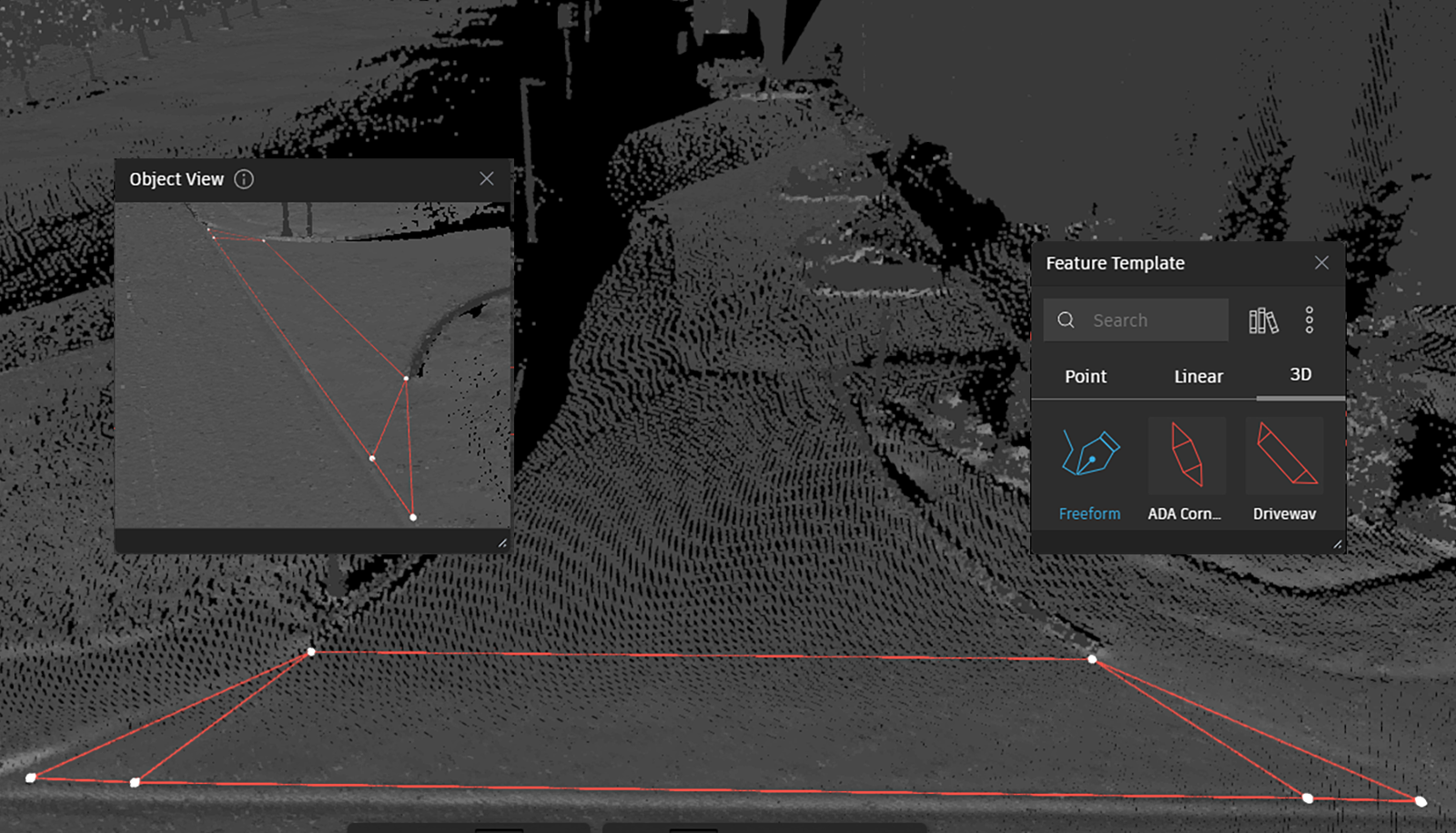Switch to the Point tab
1456x833 pixels.
pos(1086,376)
